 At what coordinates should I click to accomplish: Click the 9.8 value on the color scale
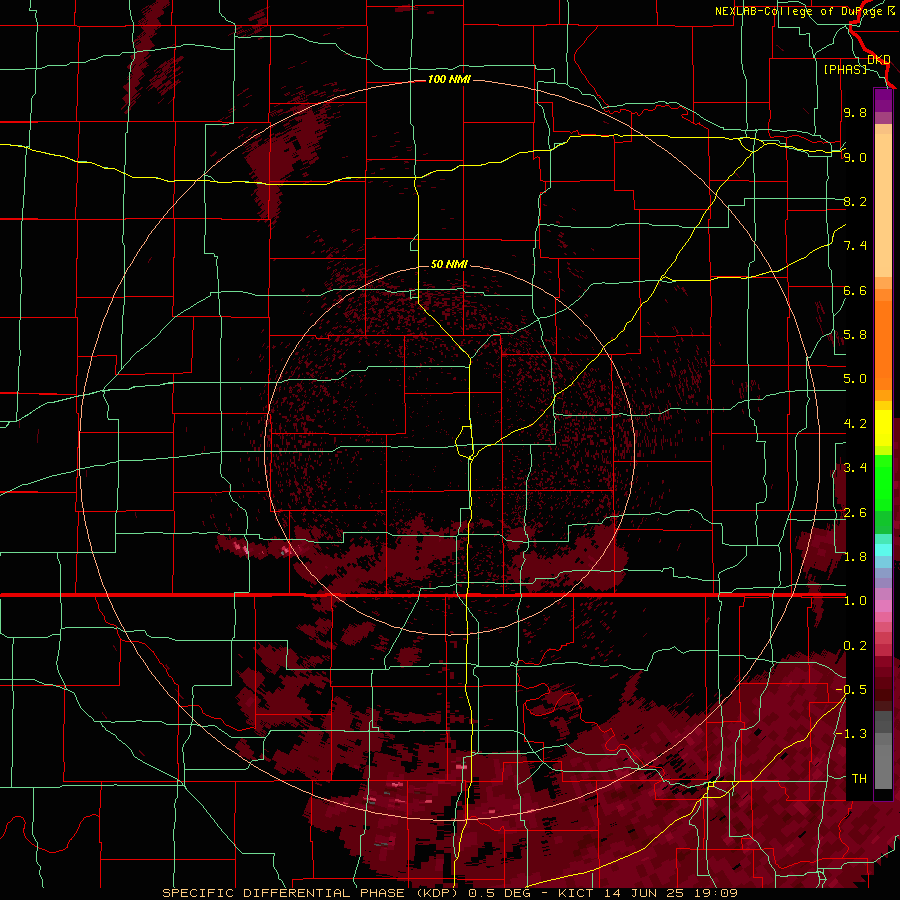(855, 112)
